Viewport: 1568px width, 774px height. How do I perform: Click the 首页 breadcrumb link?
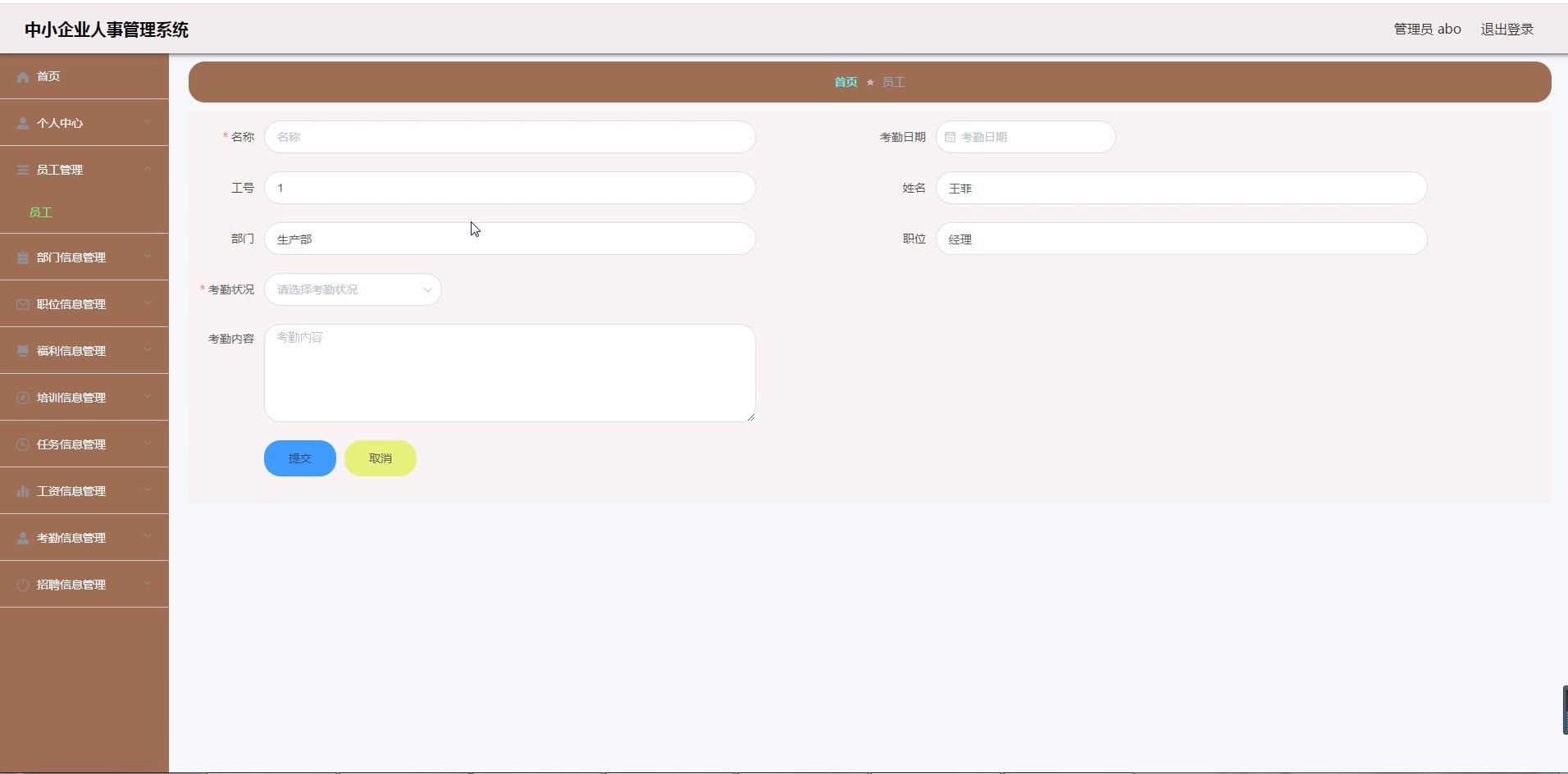(846, 82)
